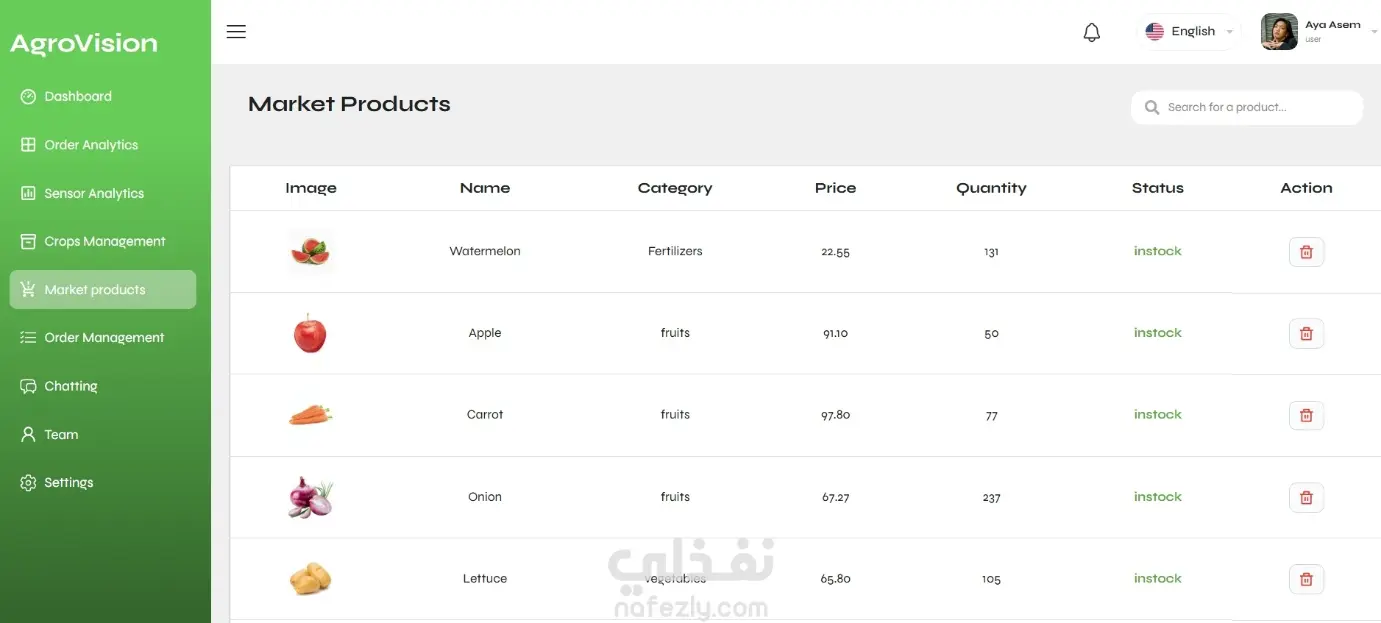
Task: Click trash icon for Onion row
Action: 1306,497
